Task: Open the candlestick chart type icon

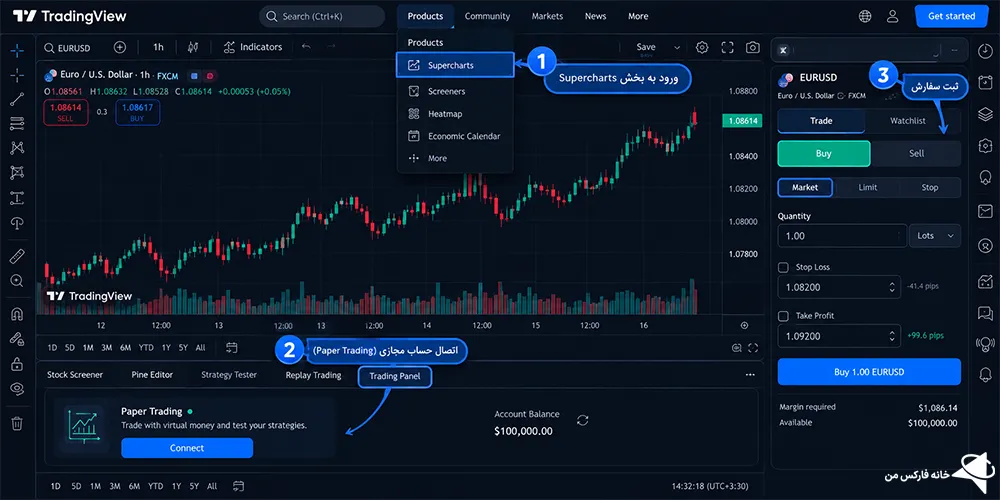Action: click(193, 47)
